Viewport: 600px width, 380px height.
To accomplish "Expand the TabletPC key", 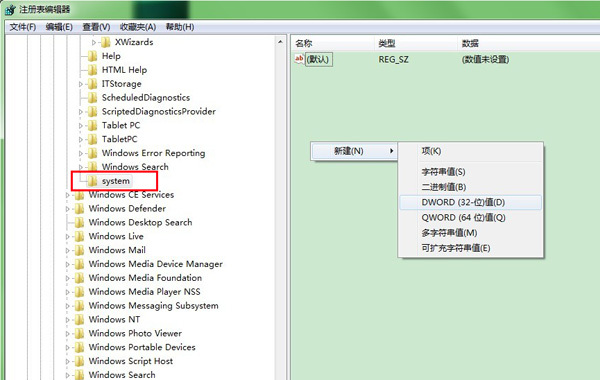I will (80, 140).
